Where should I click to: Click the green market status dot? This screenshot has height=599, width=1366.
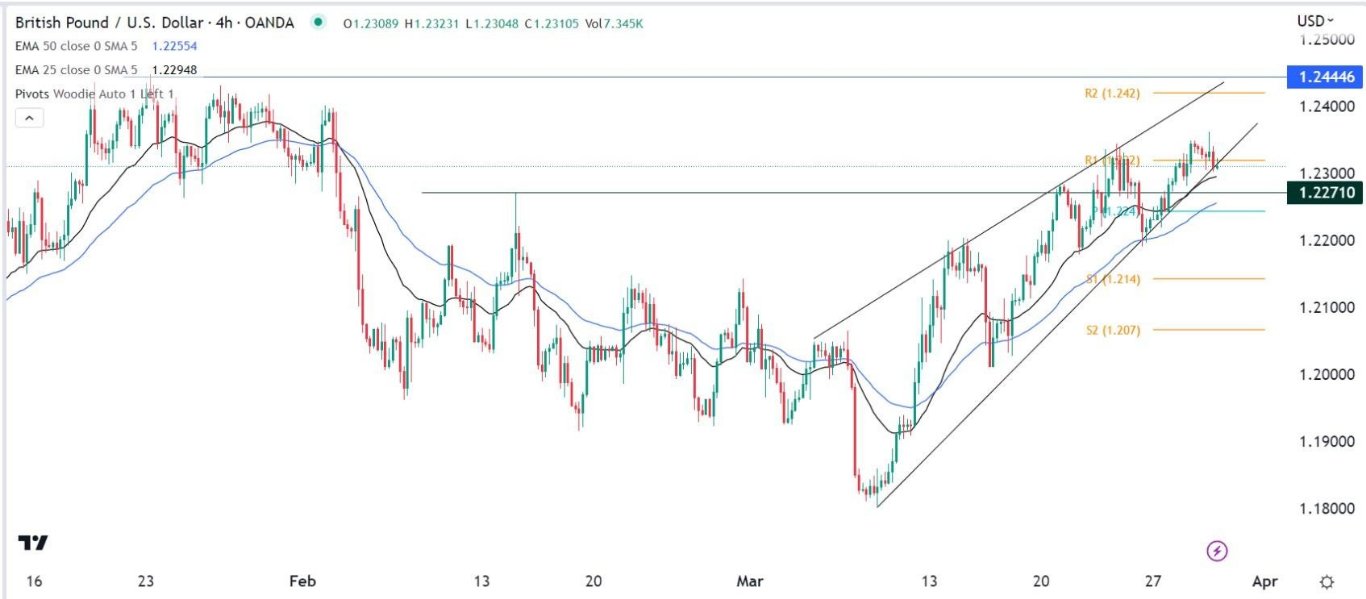(x=318, y=21)
